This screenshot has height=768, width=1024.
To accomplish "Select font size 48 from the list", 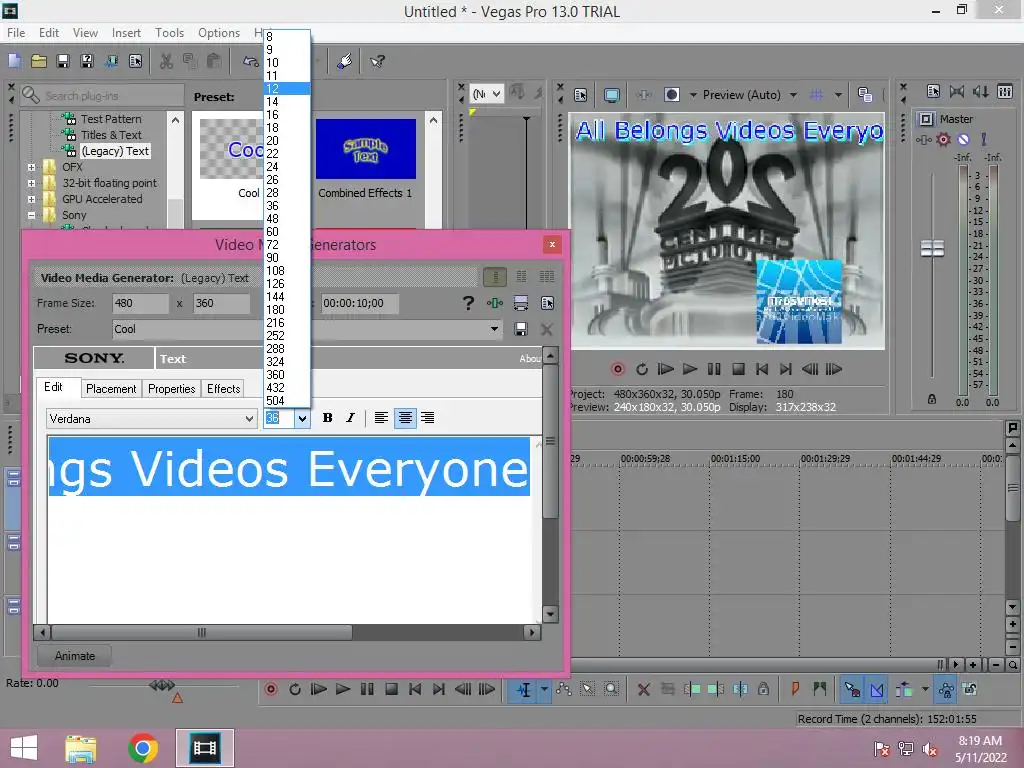I will 287,219.
